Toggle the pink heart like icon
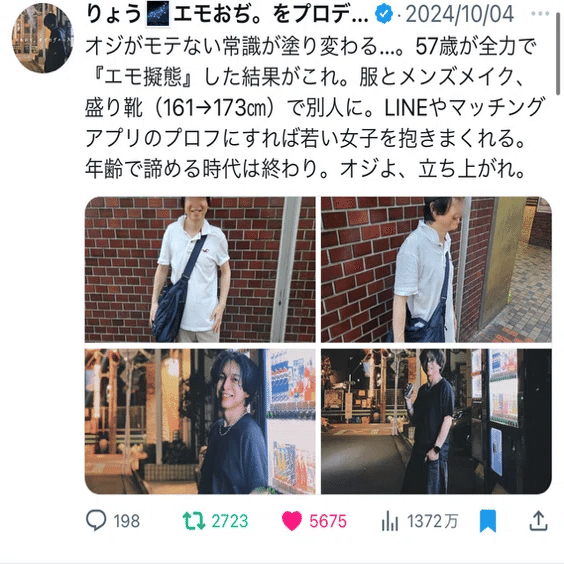Screen dimensions: 564x564 (291, 520)
